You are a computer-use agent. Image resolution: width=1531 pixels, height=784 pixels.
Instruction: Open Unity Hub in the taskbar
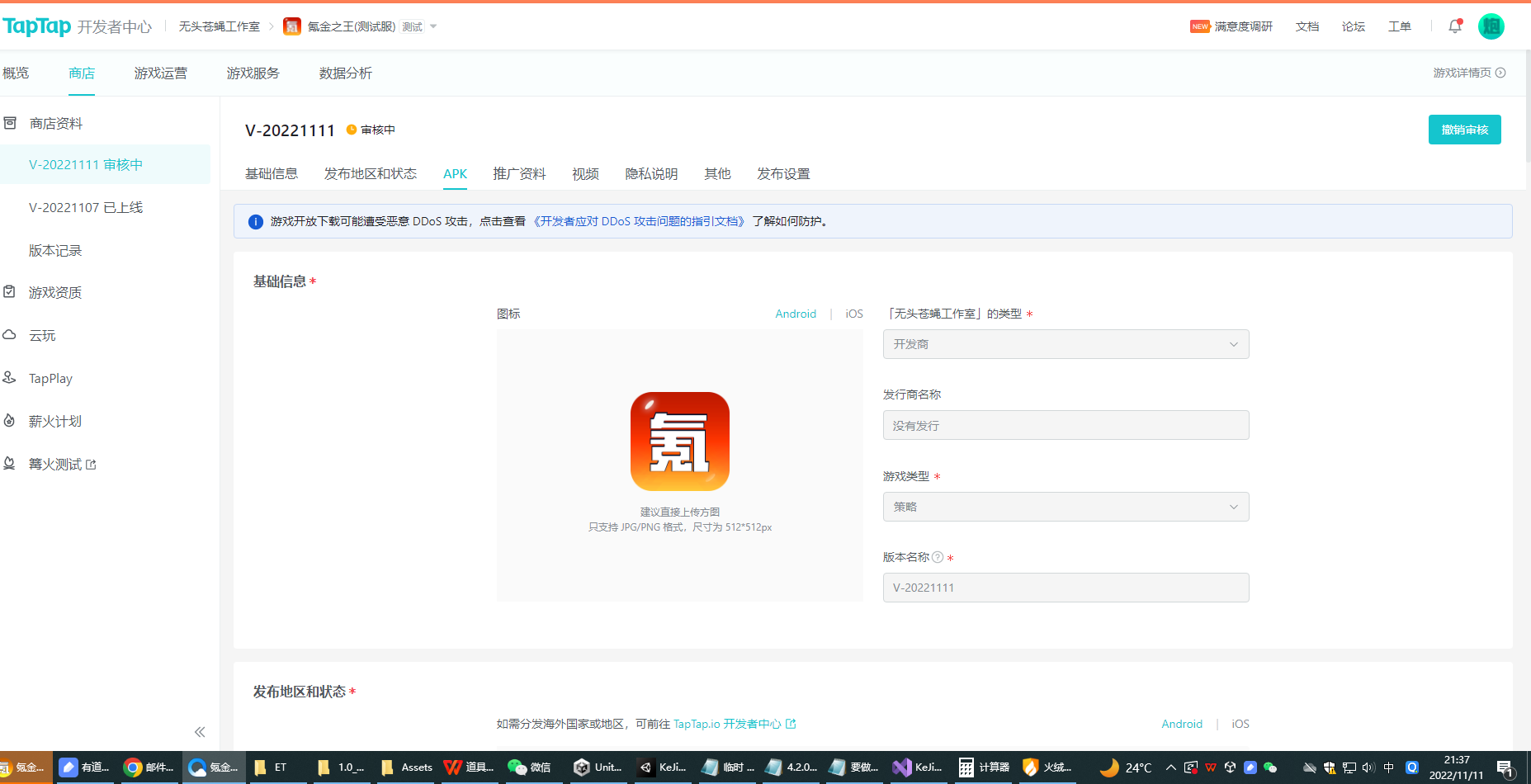[598, 767]
